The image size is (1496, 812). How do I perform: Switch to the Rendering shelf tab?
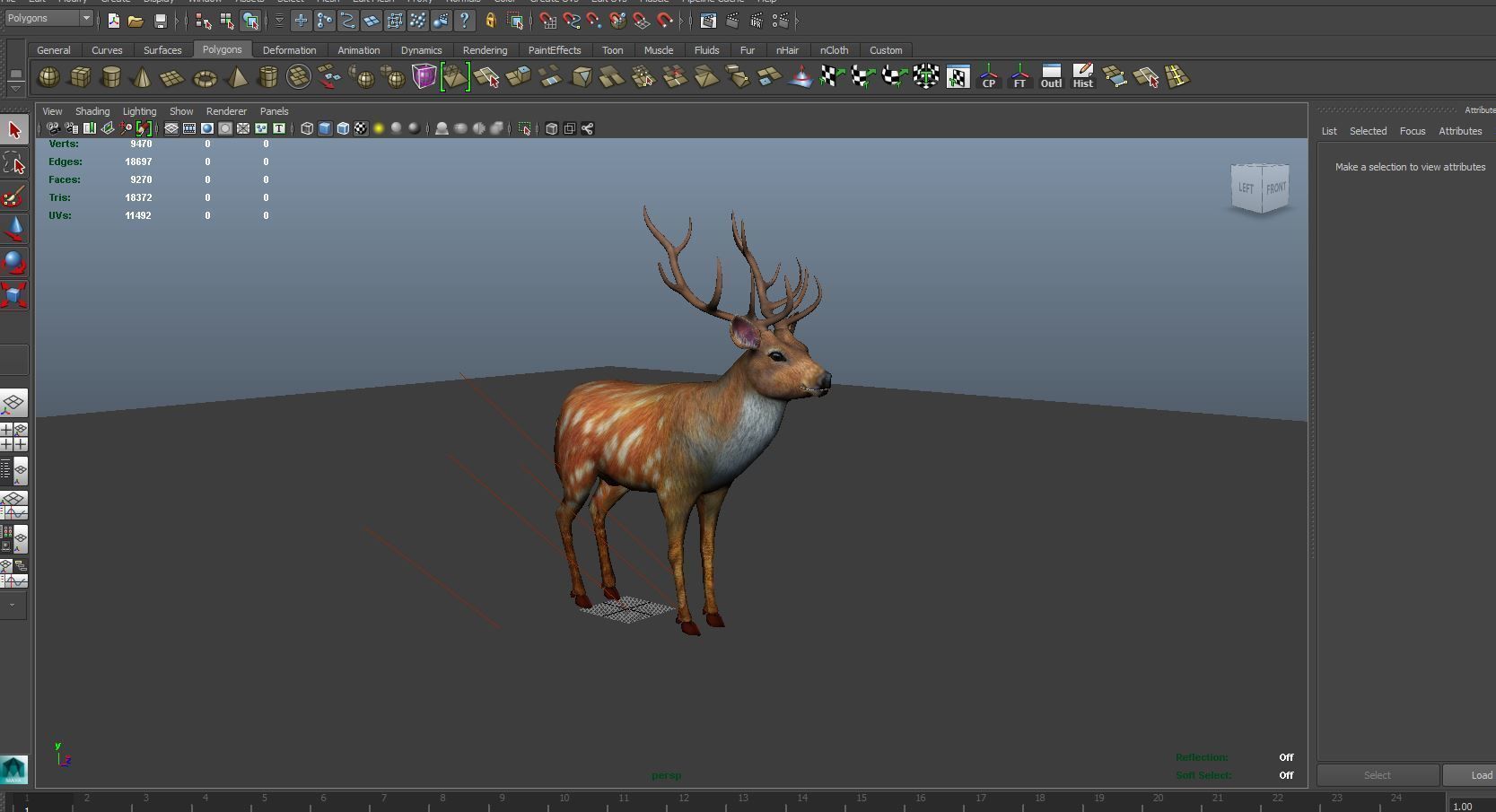(485, 50)
